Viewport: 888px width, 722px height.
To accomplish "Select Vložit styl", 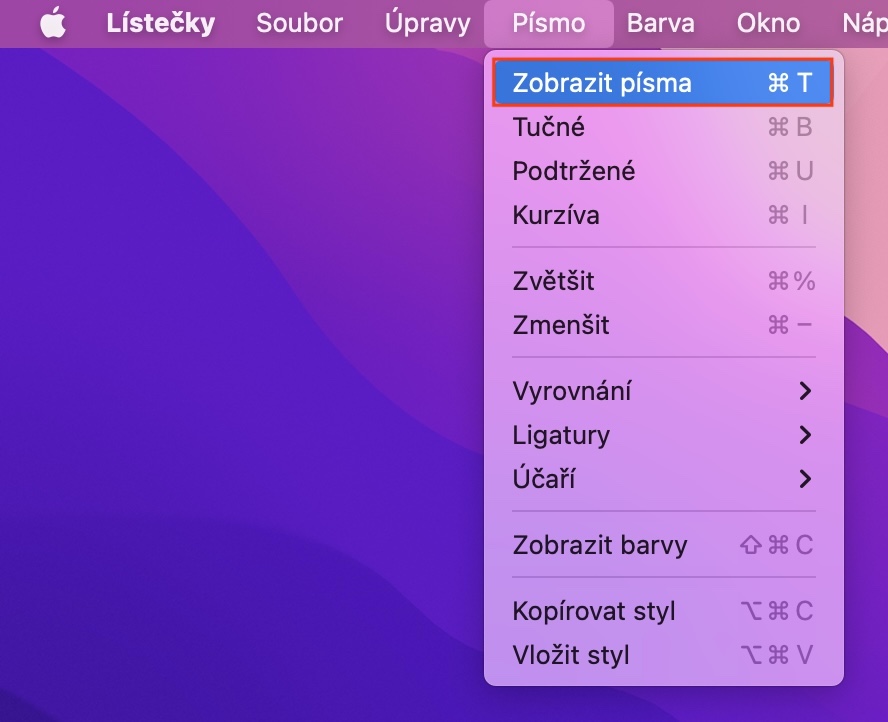I will coord(571,655).
